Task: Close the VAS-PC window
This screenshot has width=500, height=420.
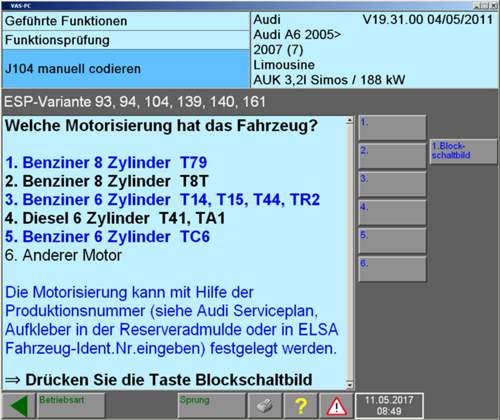Action: coord(493,6)
